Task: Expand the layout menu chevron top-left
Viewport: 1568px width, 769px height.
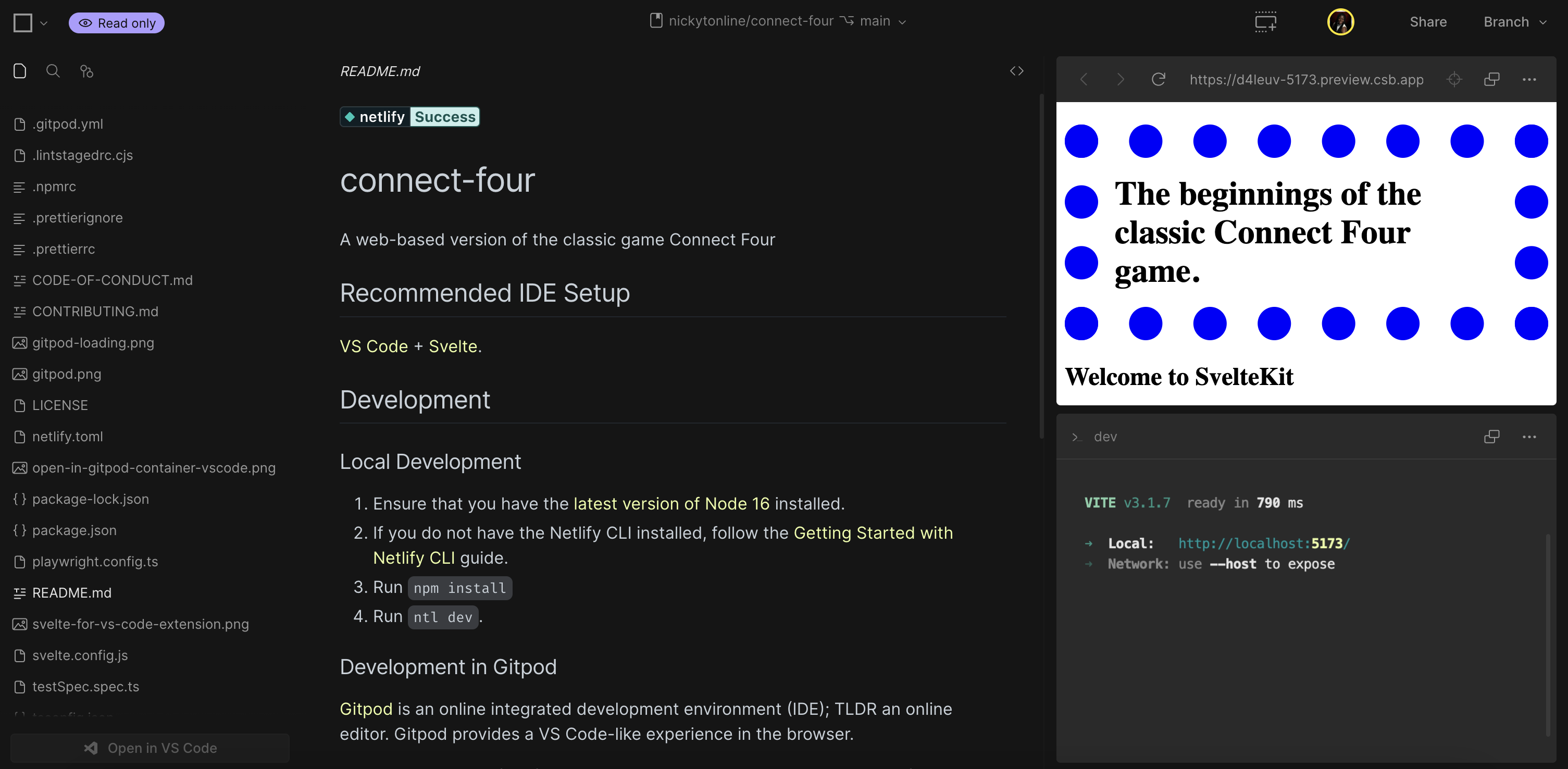Action: click(44, 23)
